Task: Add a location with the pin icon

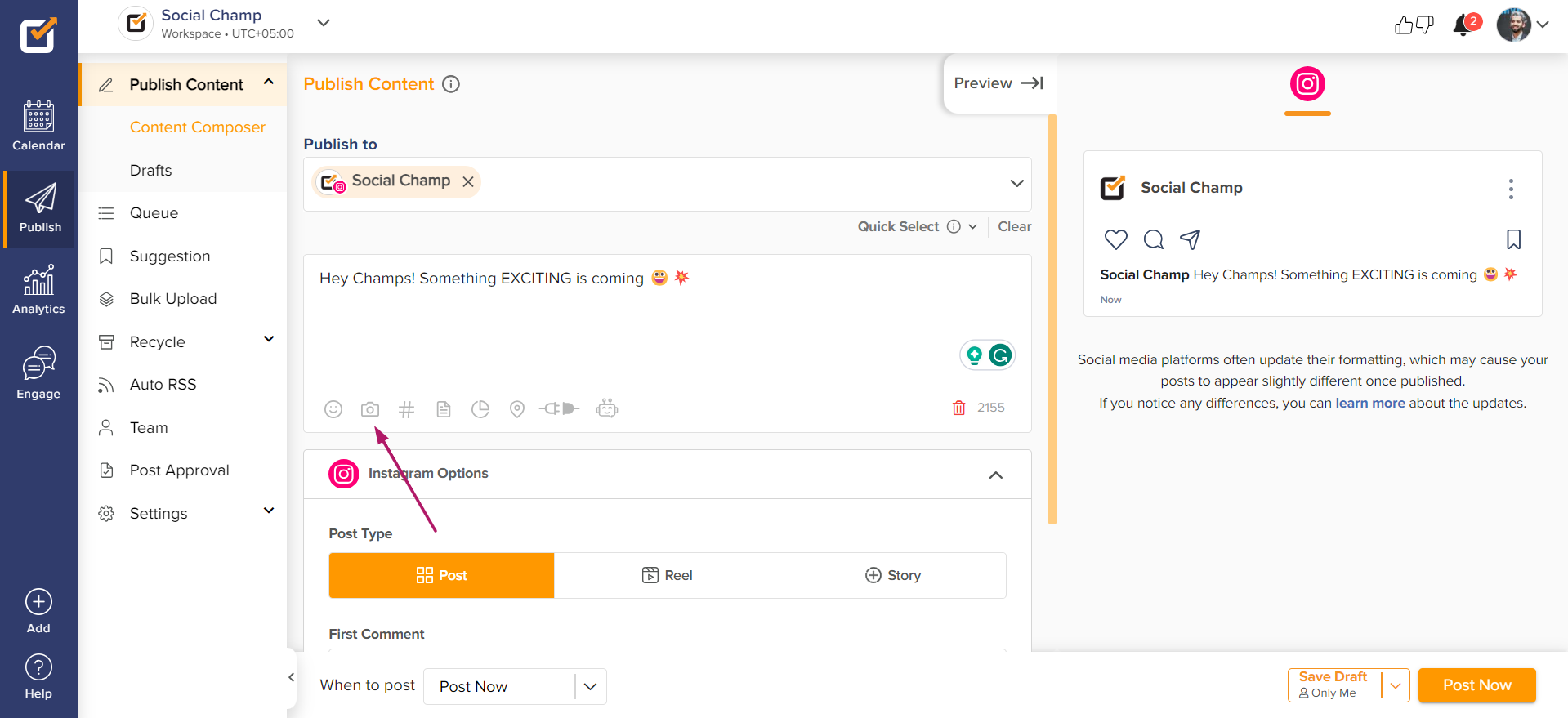Action: coord(517,409)
